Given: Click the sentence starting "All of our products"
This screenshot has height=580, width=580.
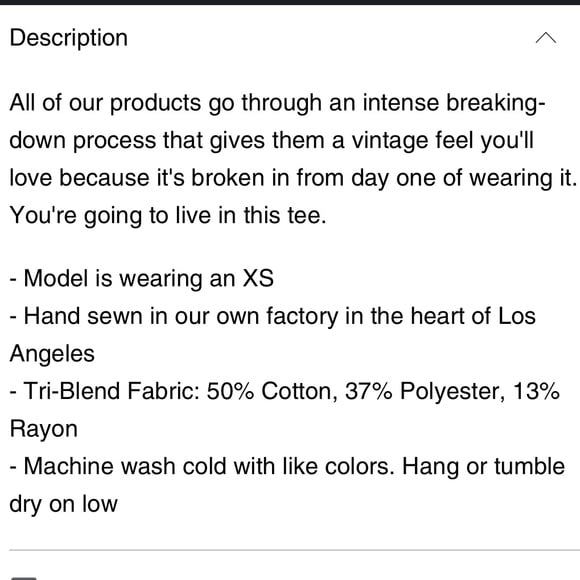Looking at the screenshot, I should (292, 141).
